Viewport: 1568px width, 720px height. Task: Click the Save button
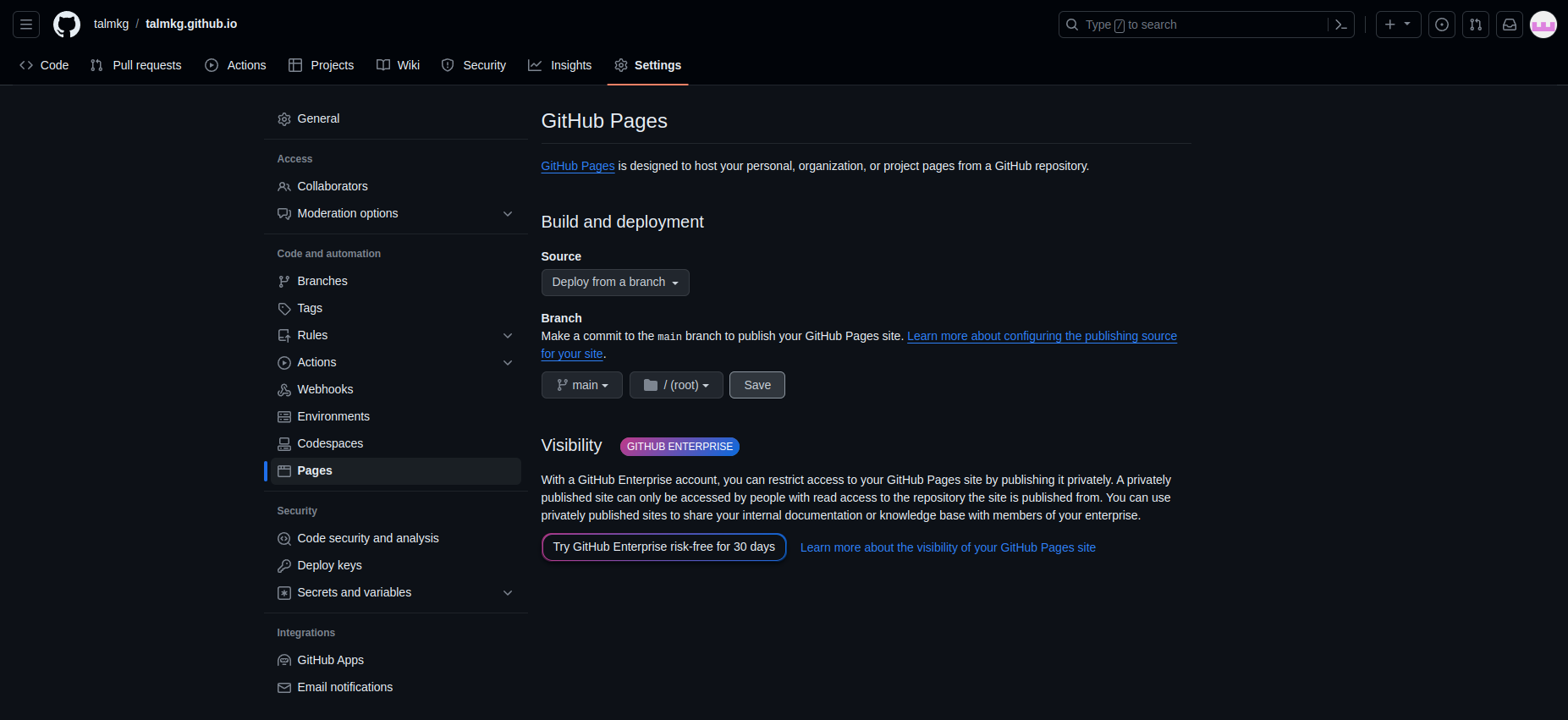[757, 385]
